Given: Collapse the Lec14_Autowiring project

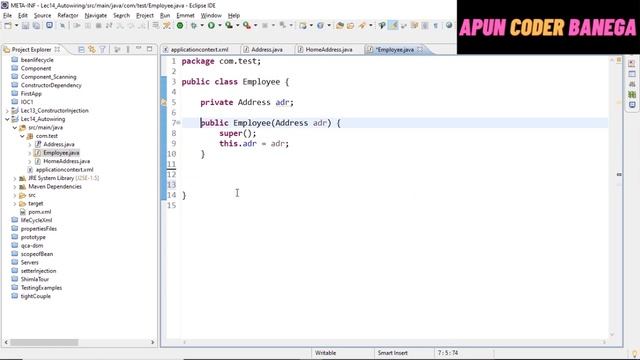Looking at the screenshot, I should pos(7,119).
